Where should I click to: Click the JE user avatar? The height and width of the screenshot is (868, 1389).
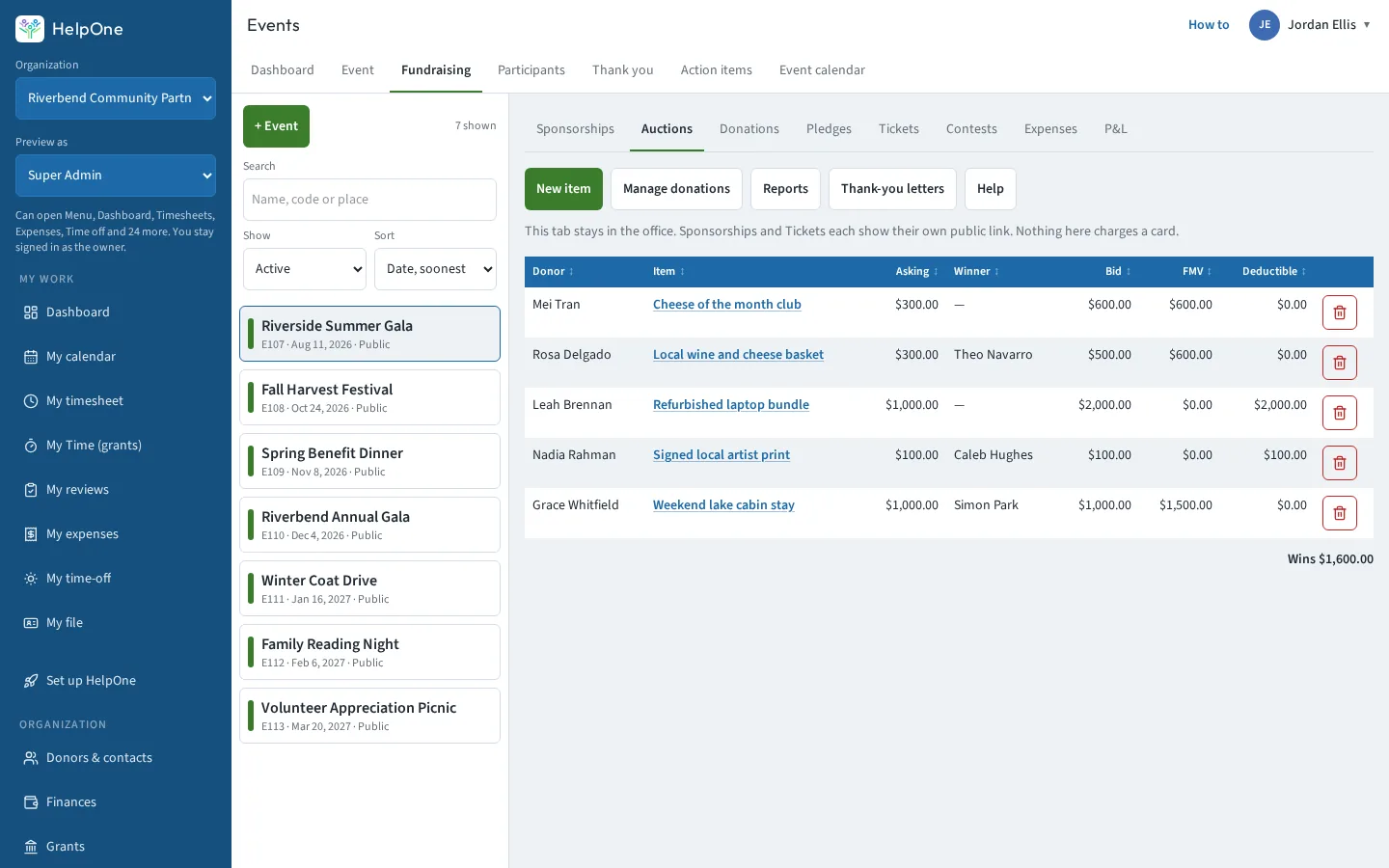point(1265,25)
